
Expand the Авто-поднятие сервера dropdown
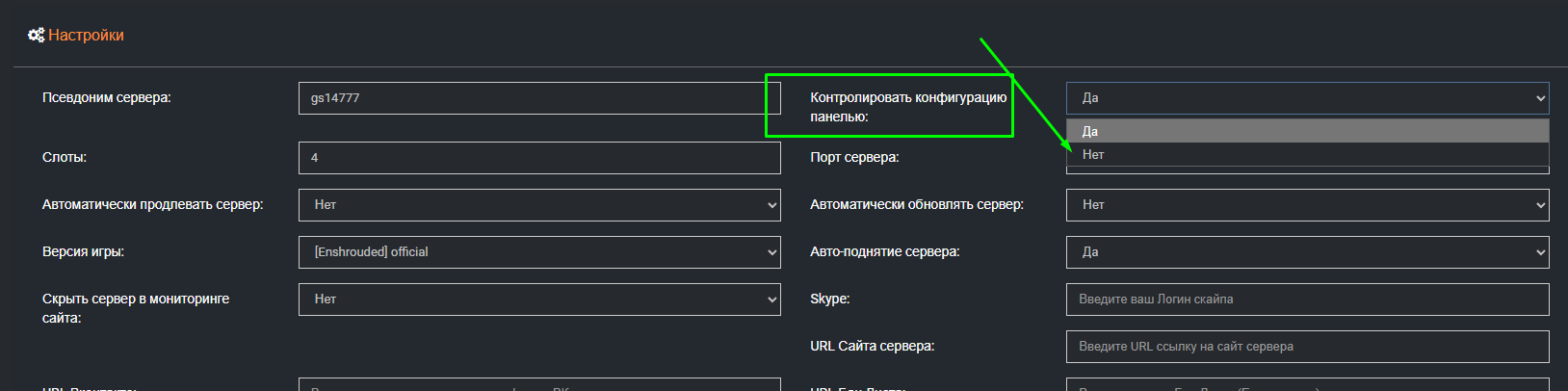1307,252
